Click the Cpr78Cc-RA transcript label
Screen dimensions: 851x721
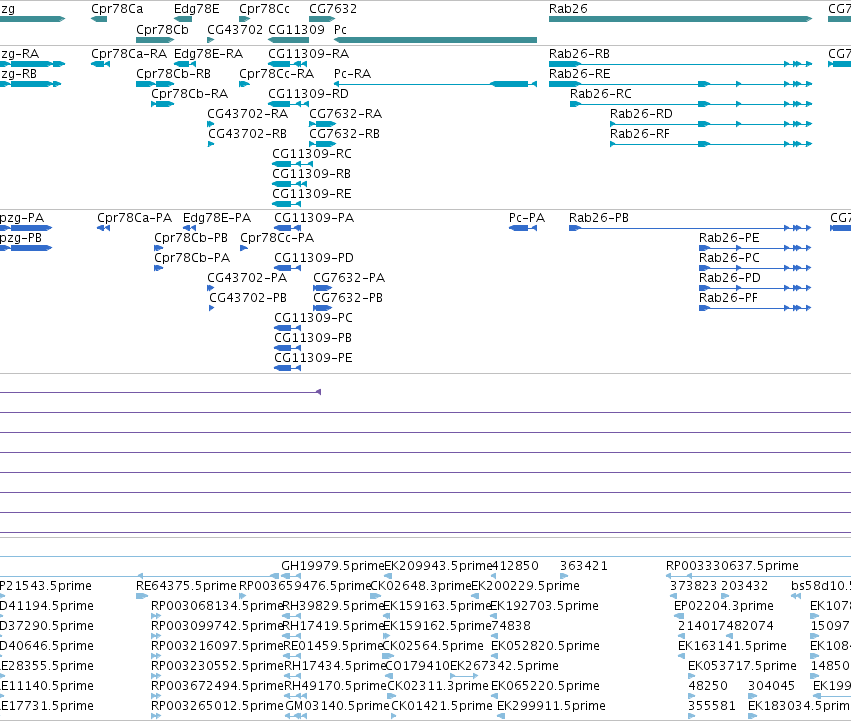point(276,73)
